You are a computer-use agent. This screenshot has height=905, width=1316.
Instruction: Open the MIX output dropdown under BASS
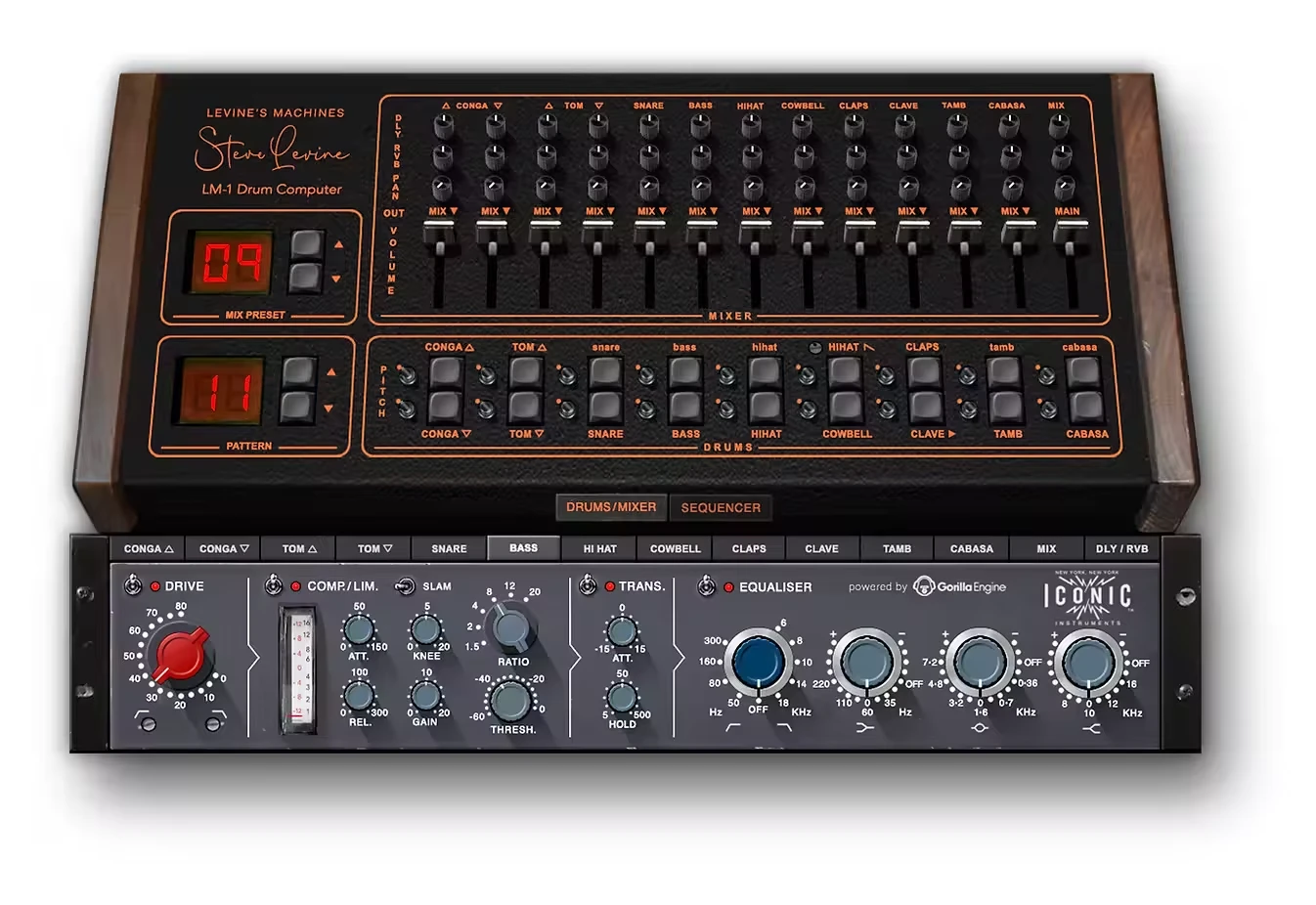[704, 211]
